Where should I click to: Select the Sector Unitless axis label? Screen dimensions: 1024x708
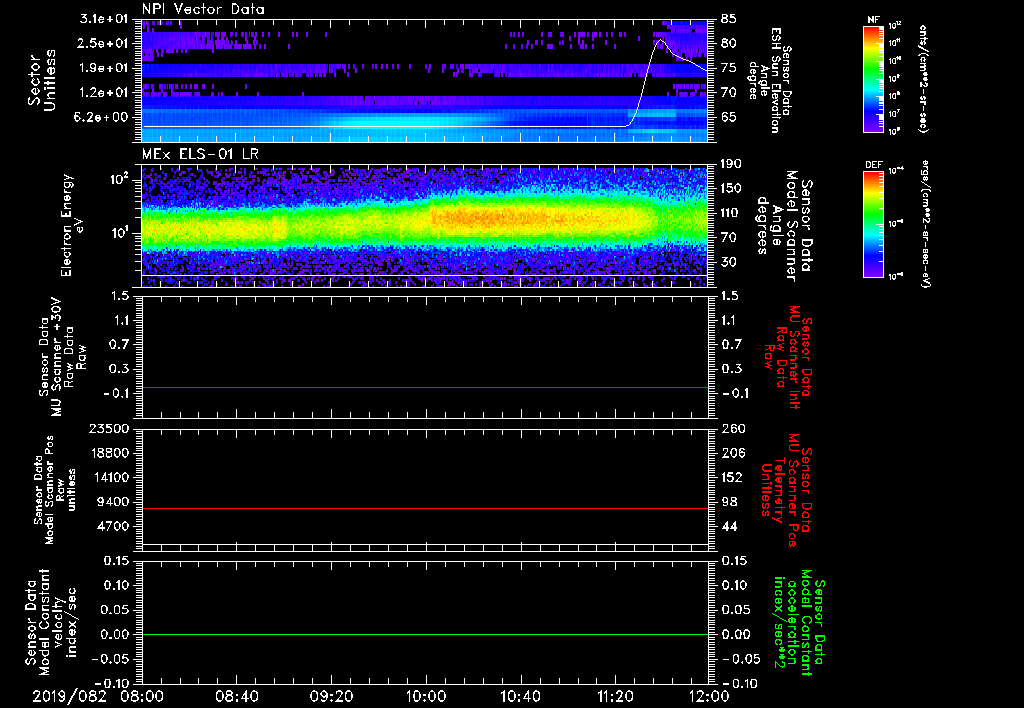click(40, 80)
